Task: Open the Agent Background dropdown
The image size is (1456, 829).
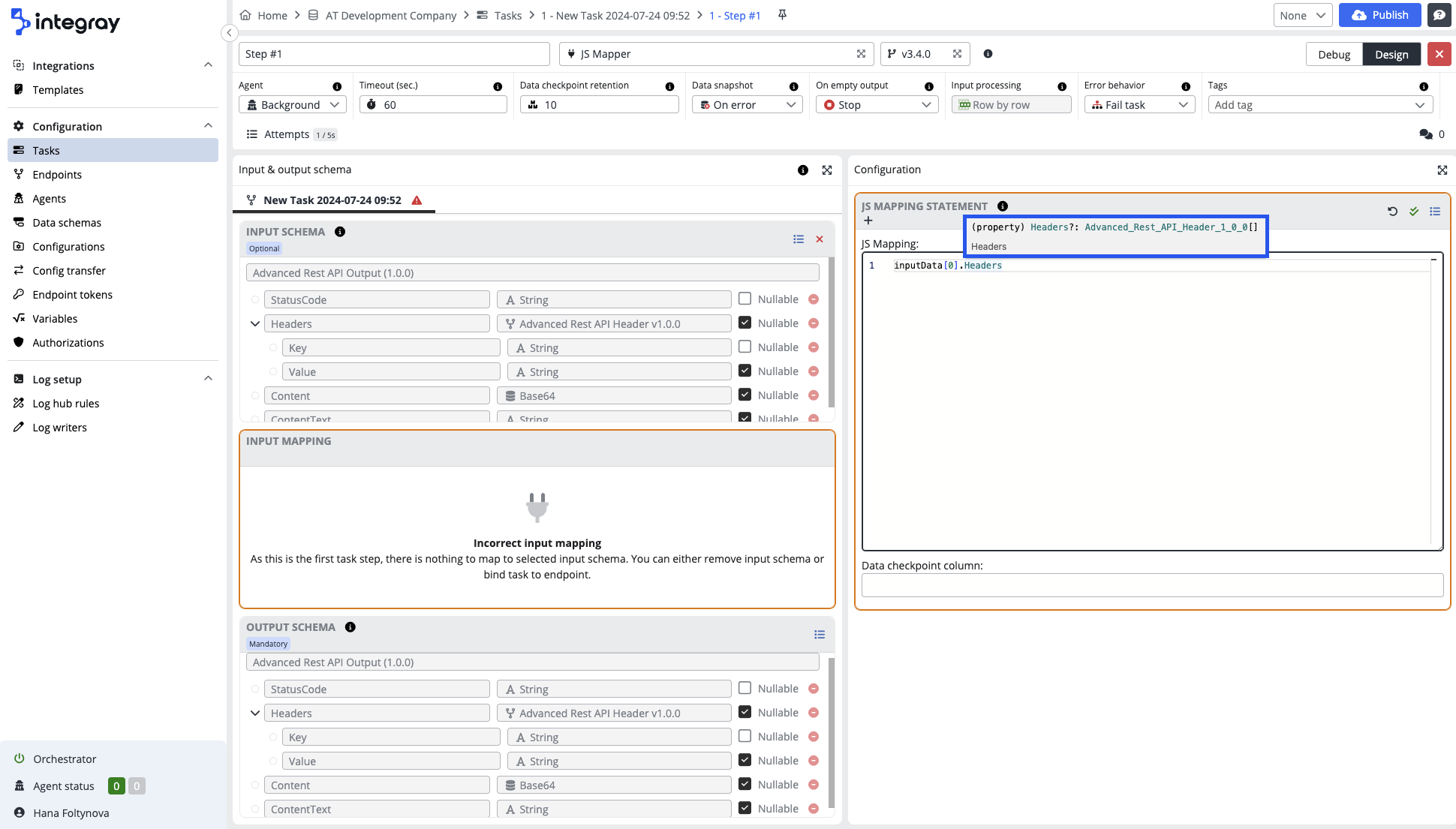Action: pos(293,105)
